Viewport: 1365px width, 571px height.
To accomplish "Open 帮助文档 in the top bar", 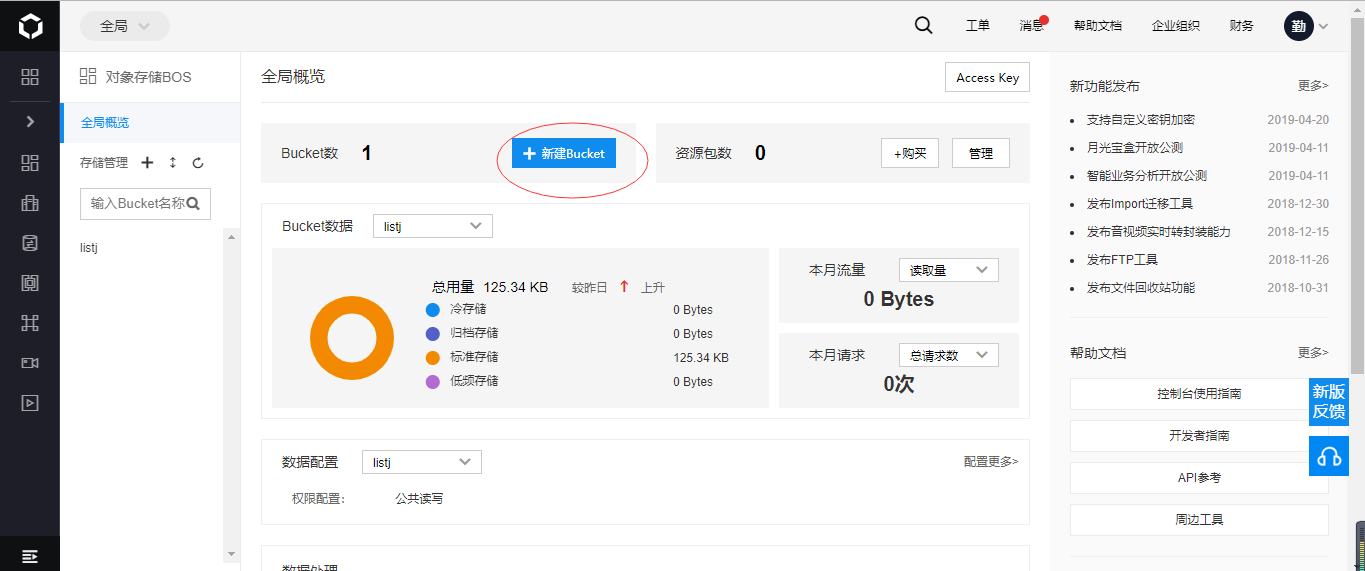I will (1098, 26).
